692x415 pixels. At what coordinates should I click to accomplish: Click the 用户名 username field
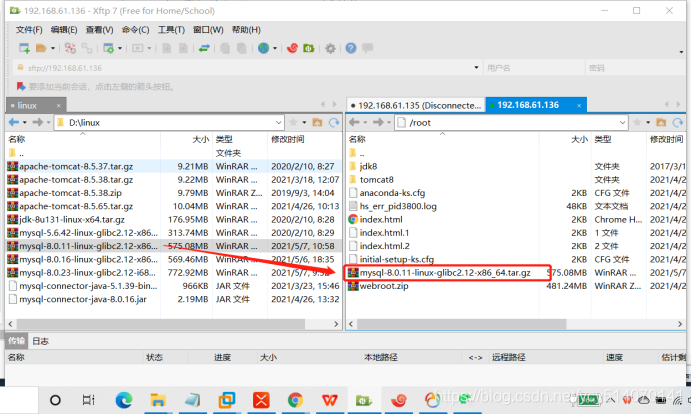[x=534, y=68]
